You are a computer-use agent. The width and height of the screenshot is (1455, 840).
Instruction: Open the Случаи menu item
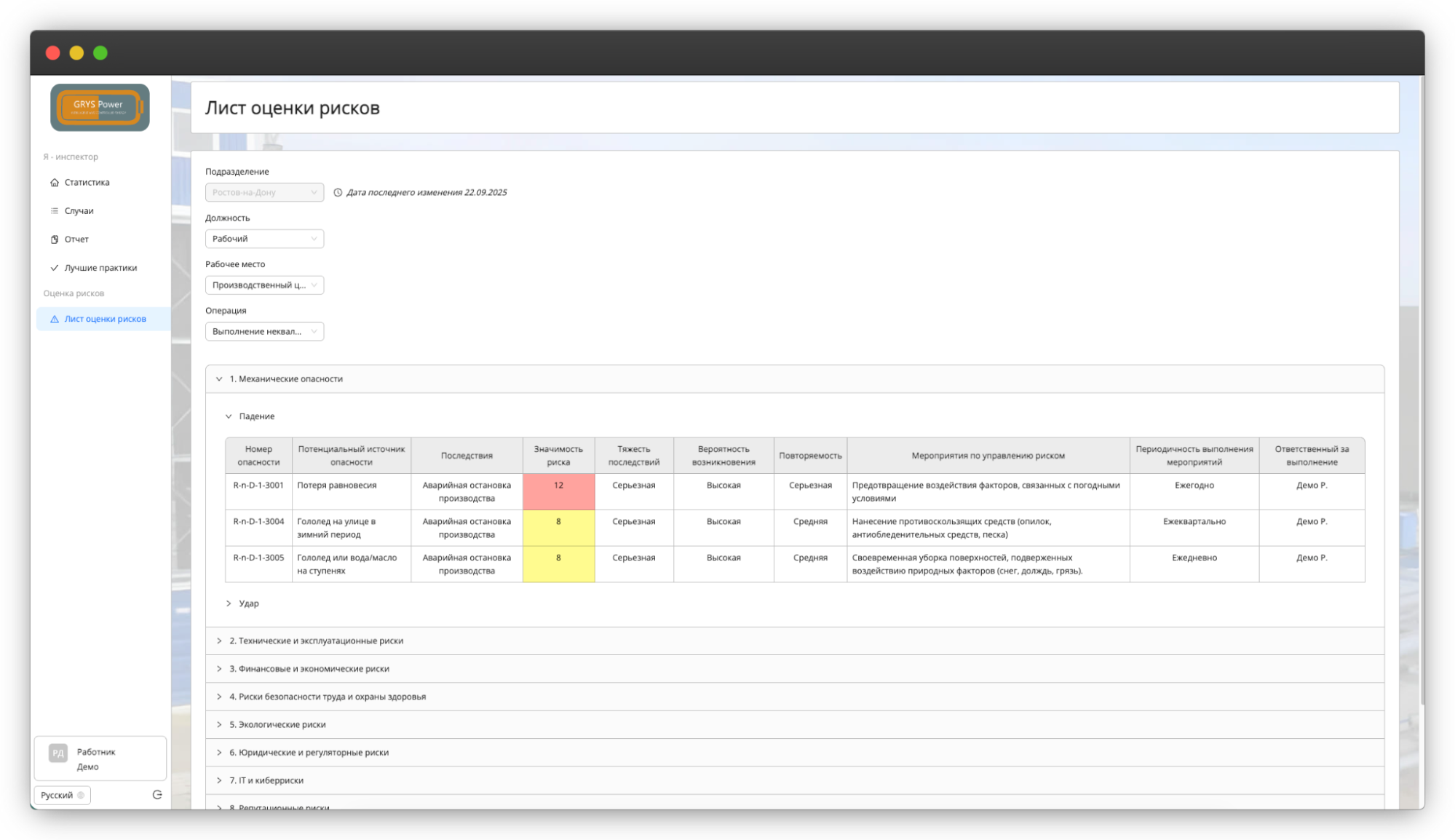point(79,211)
